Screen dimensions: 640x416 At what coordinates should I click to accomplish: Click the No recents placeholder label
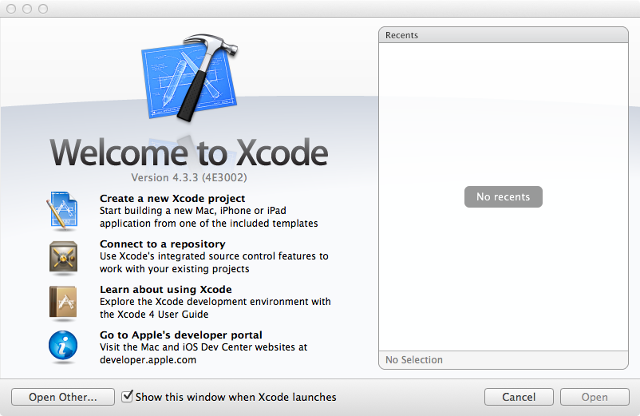[503, 197]
